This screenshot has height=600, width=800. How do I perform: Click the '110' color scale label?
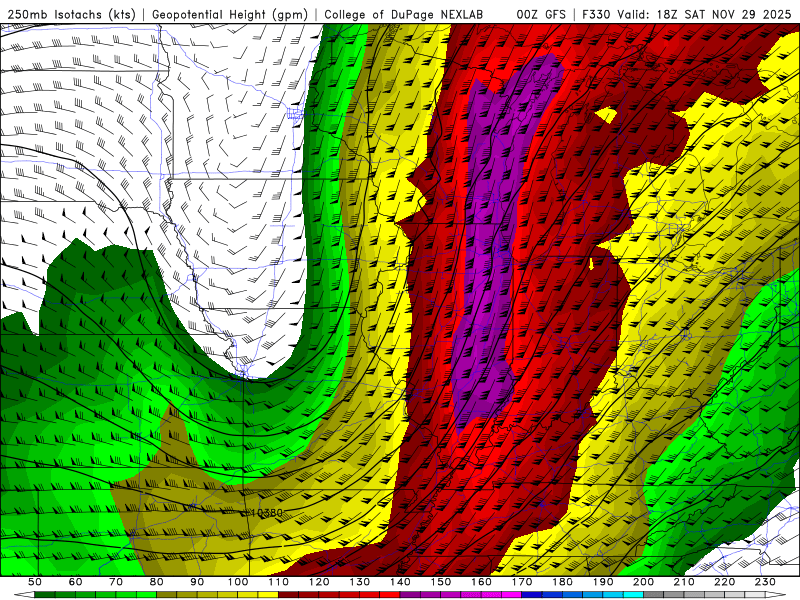(x=278, y=582)
